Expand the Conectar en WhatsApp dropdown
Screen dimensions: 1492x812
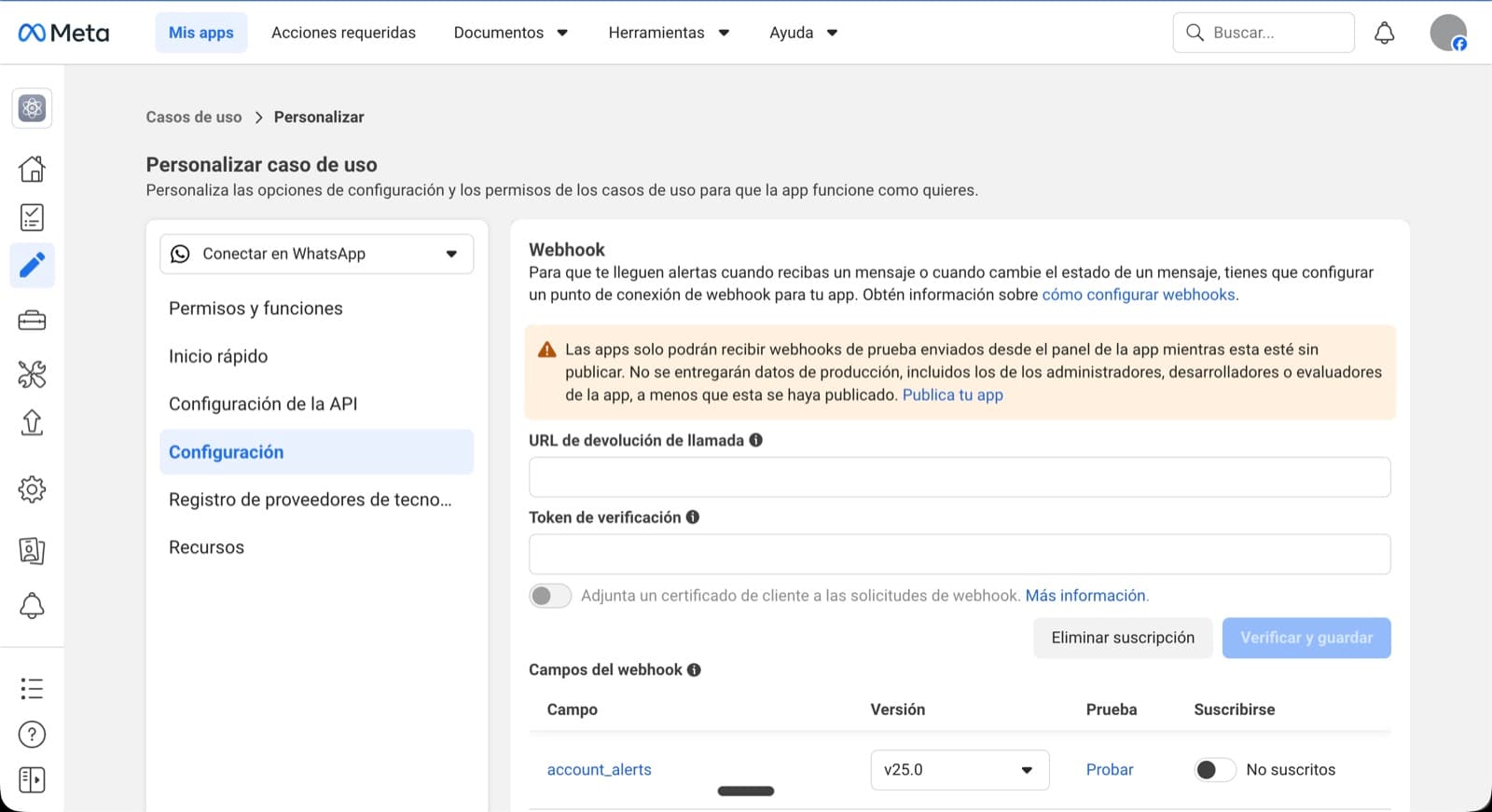(316, 254)
